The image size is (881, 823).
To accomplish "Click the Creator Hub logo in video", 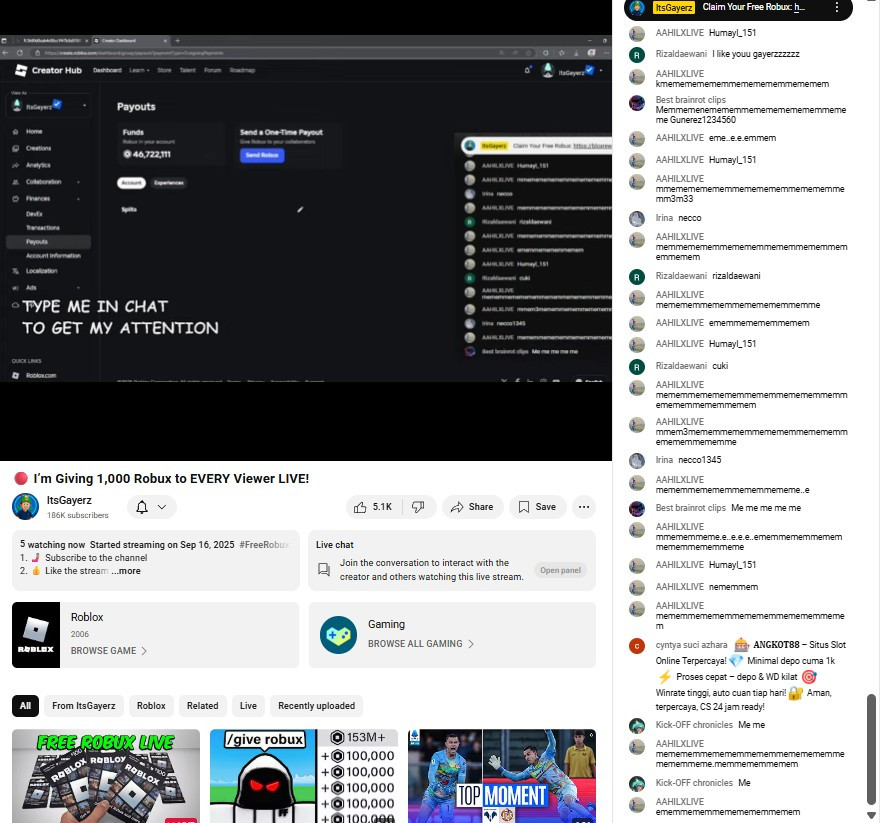I will [48, 70].
